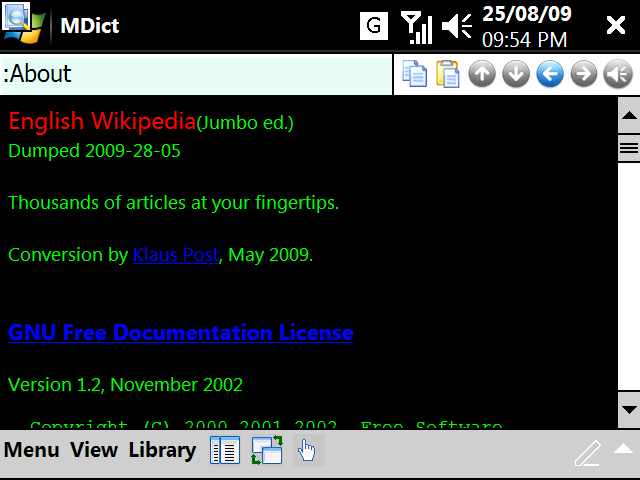Click the English Wikipedia heading text
This screenshot has width=640, height=480.
(x=102, y=121)
